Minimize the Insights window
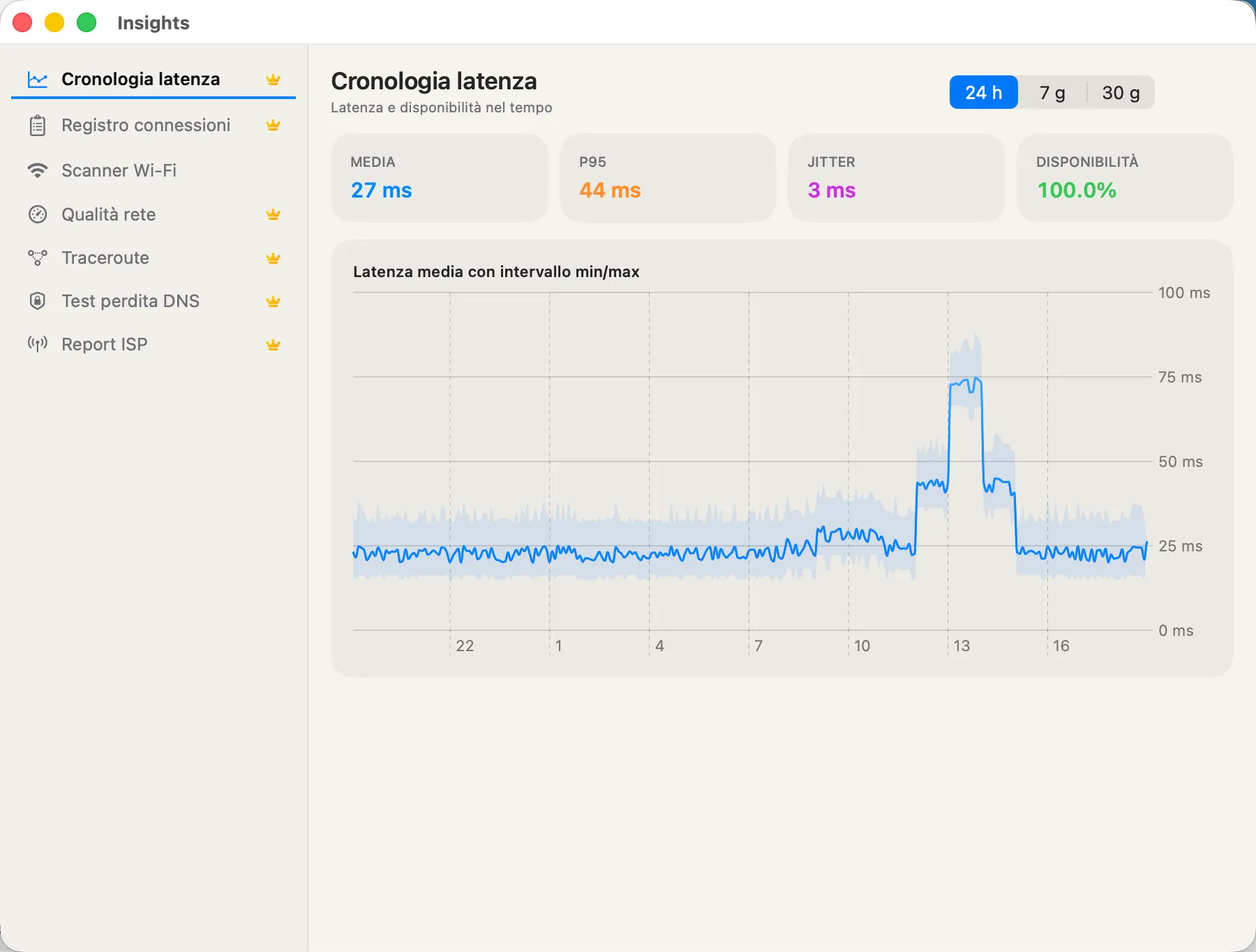The image size is (1256, 952). [54, 22]
